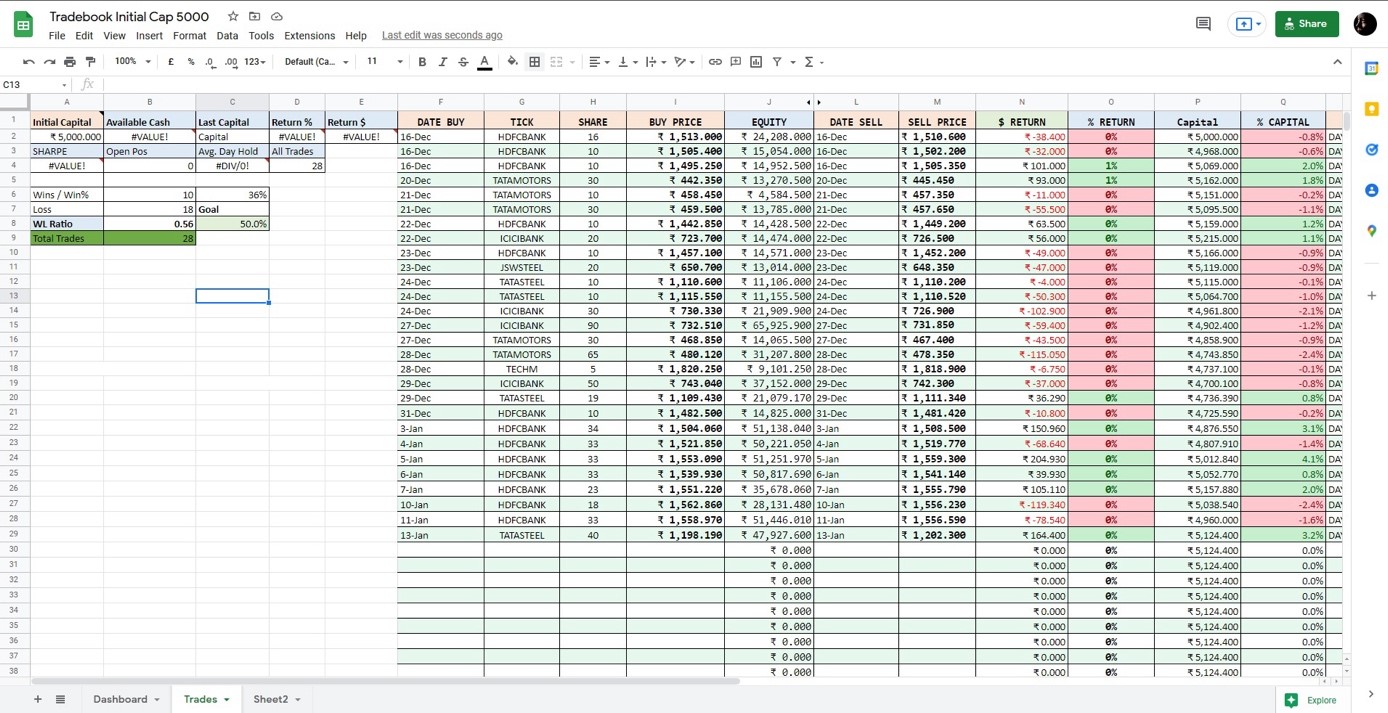
Task: Redo the last action
Action: tap(49, 62)
